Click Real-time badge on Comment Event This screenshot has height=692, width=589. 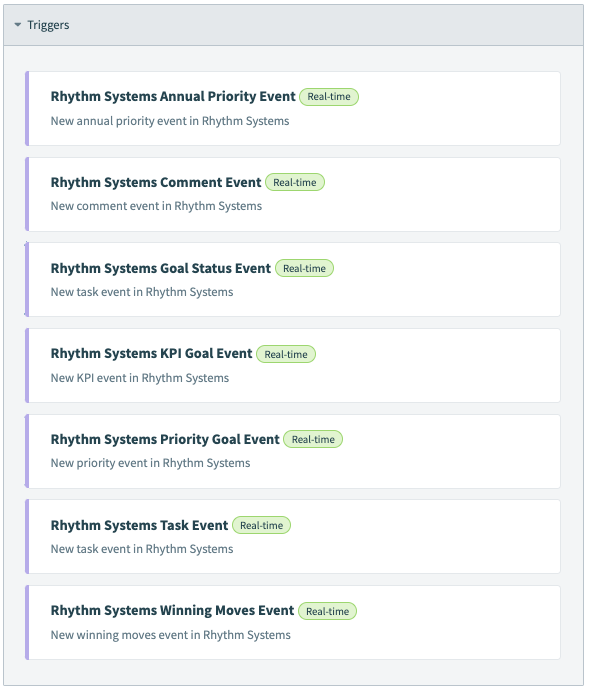(x=295, y=182)
